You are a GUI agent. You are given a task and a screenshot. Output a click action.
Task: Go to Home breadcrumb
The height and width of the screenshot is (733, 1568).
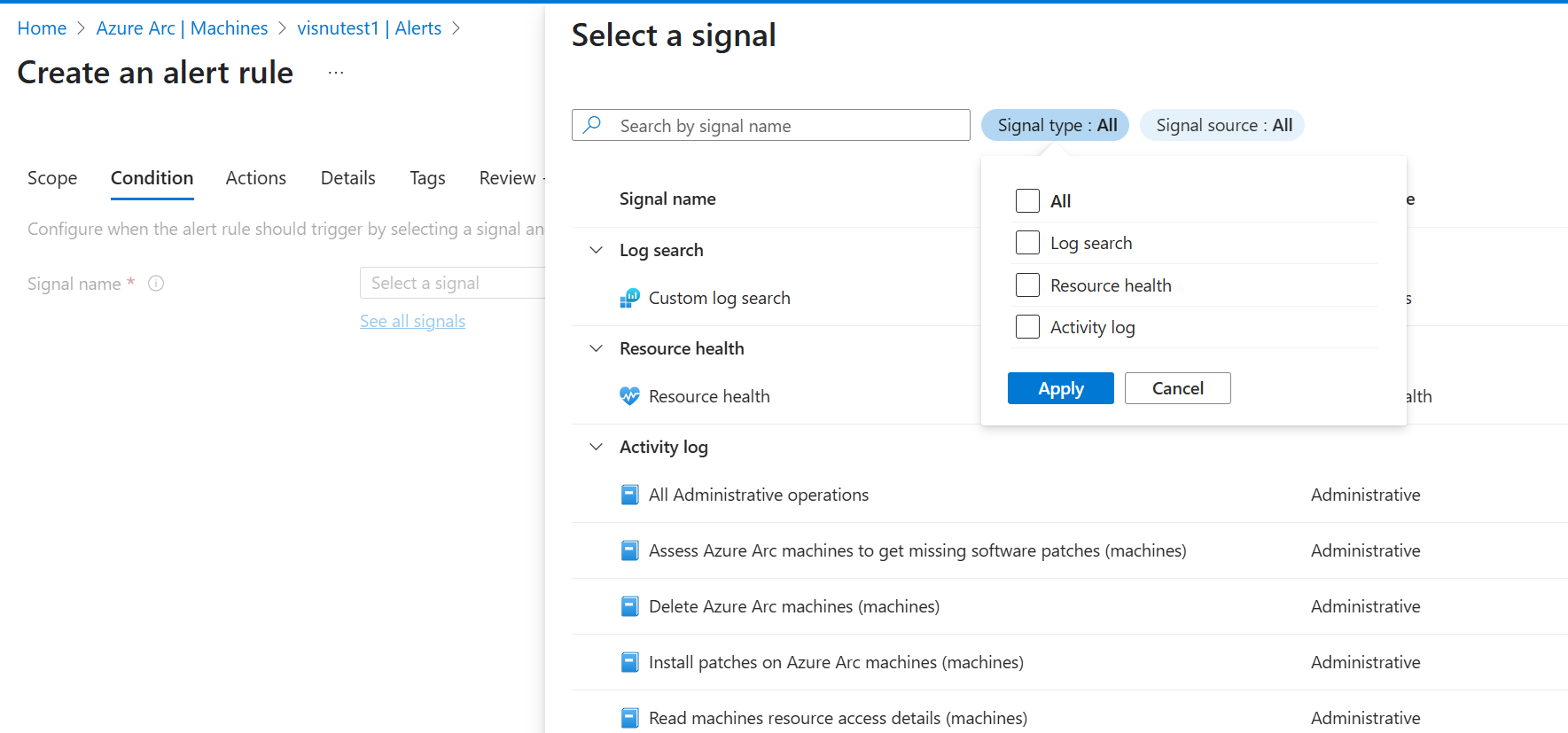(x=42, y=28)
